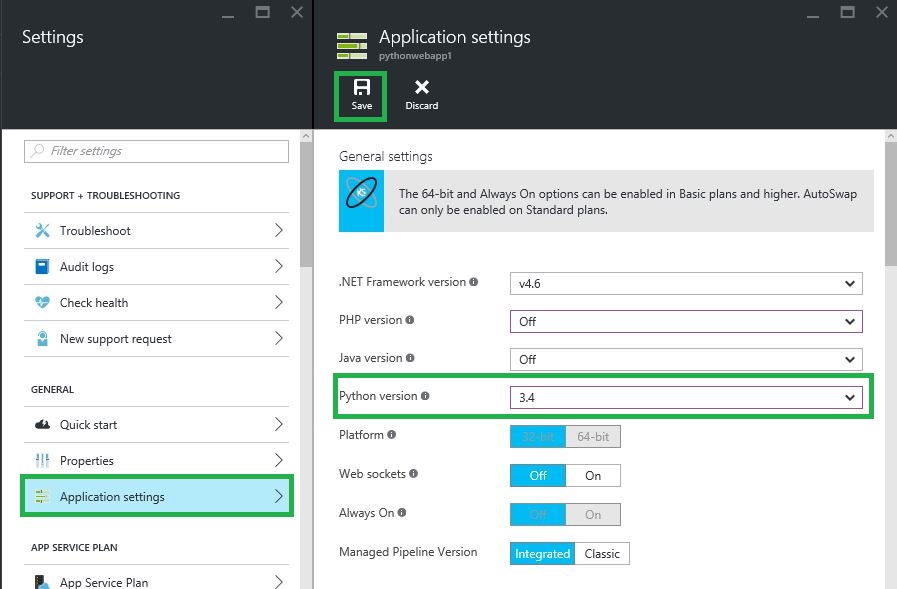Screen dimensions: 897x589
Task: Click info icon next to Web sockets
Action: (x=414, y=473)
